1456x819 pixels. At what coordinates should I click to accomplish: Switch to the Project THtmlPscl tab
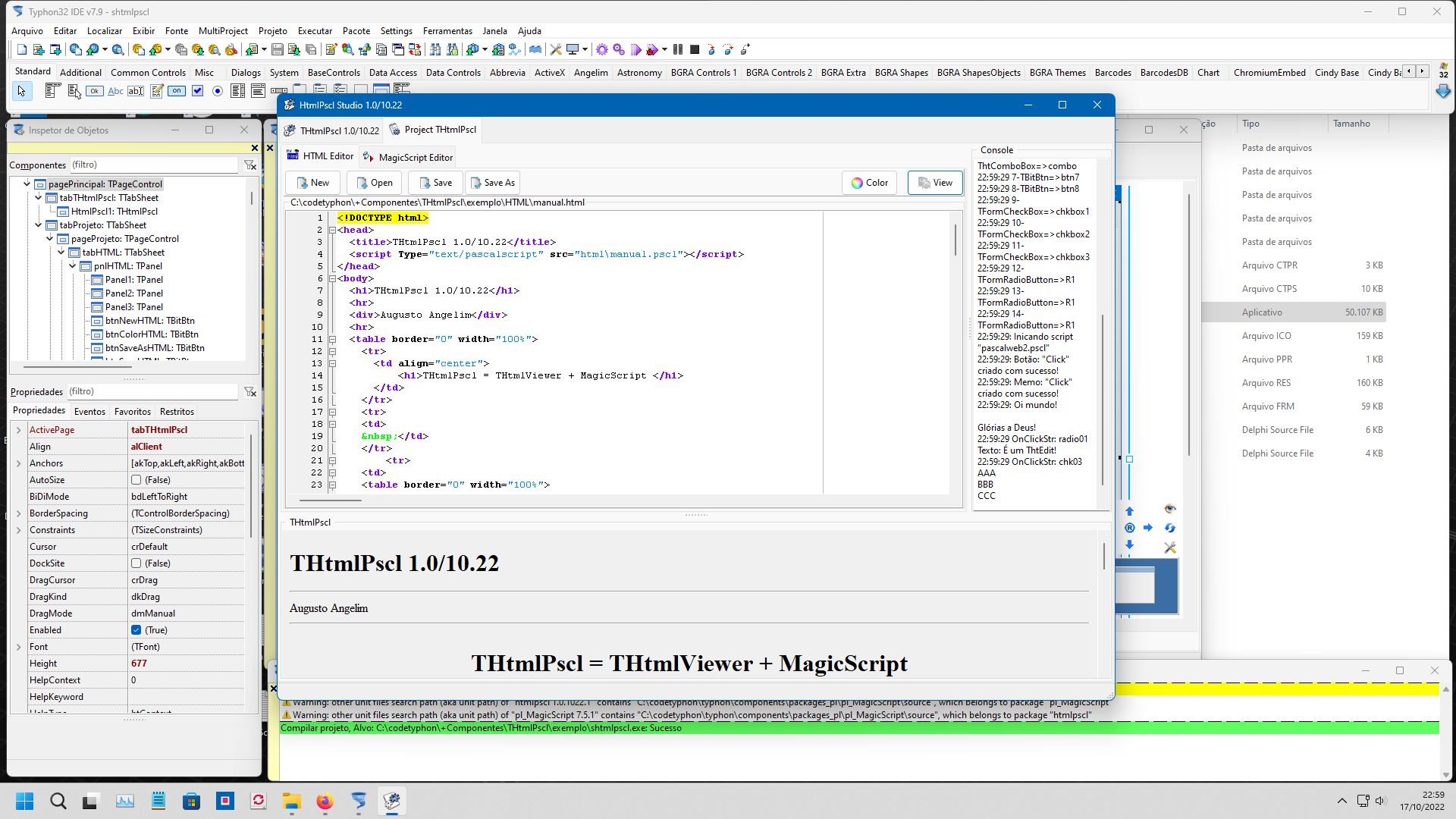click(x=433, y=130)
